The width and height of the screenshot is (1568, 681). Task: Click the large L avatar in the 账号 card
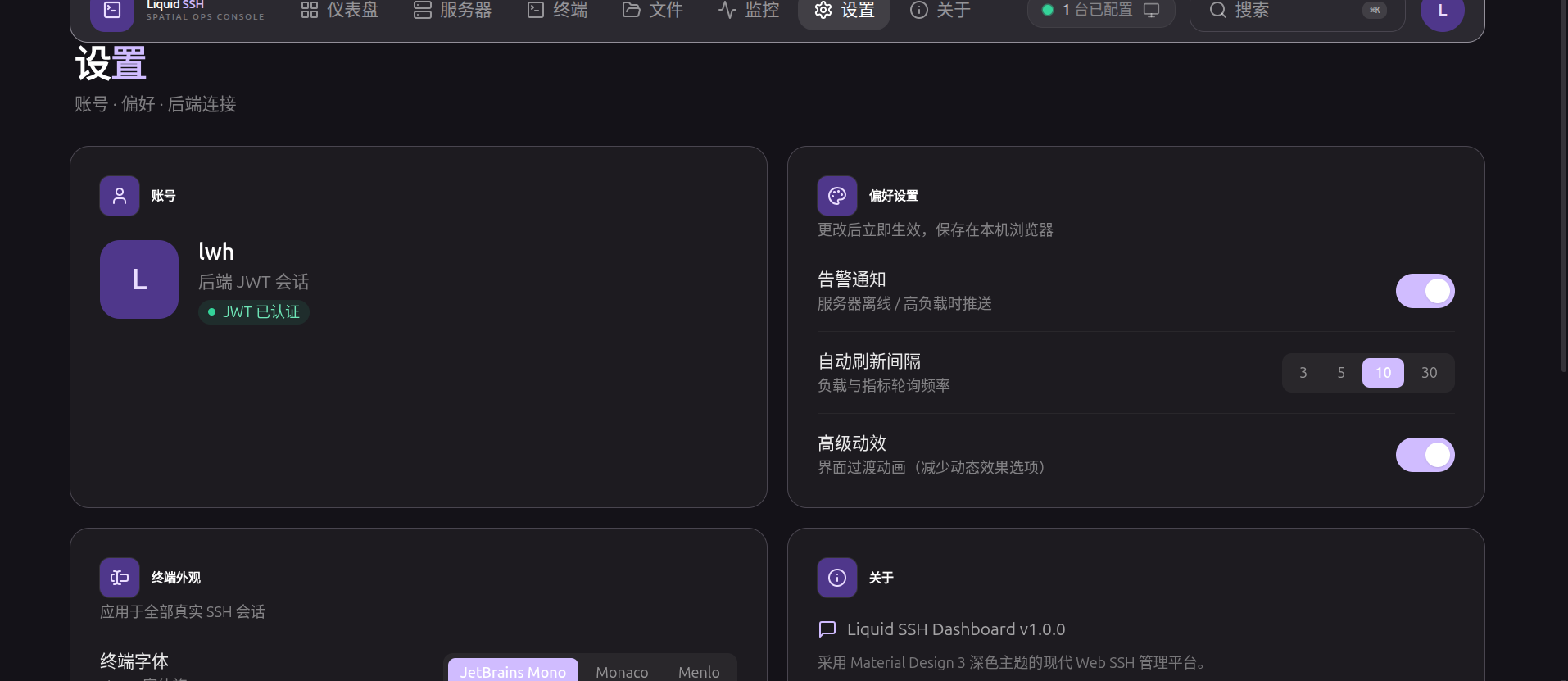[x=139, y=279]
